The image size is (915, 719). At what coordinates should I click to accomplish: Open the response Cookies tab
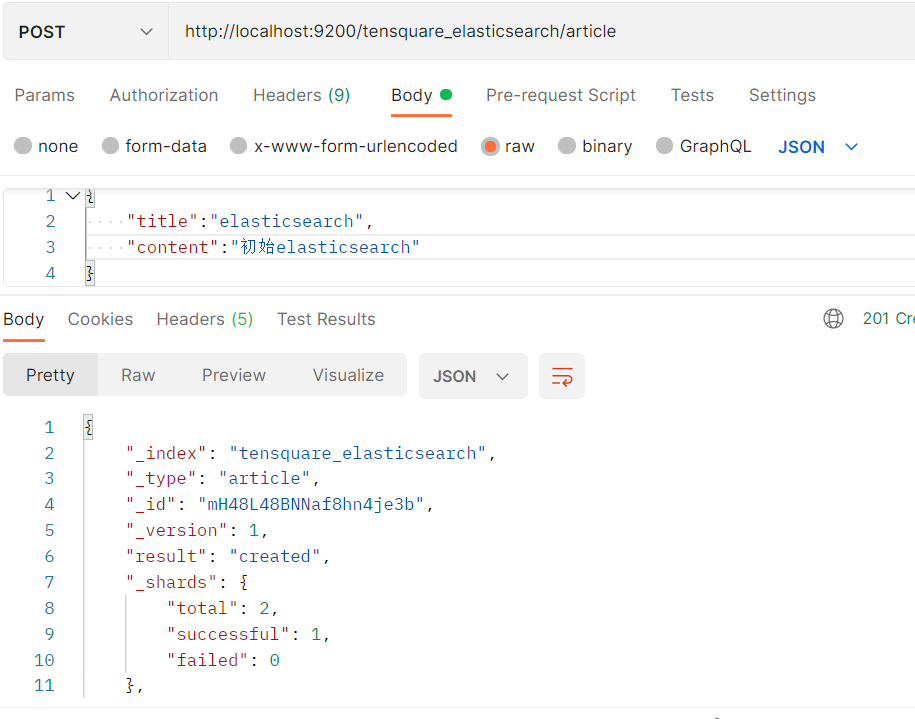pyautogui.click(x=100, y=319)
